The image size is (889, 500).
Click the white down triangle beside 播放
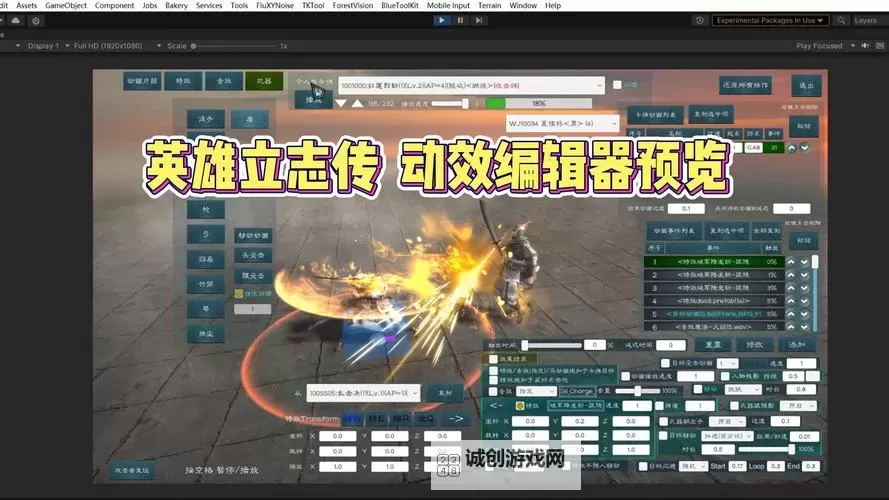(341, 104)
